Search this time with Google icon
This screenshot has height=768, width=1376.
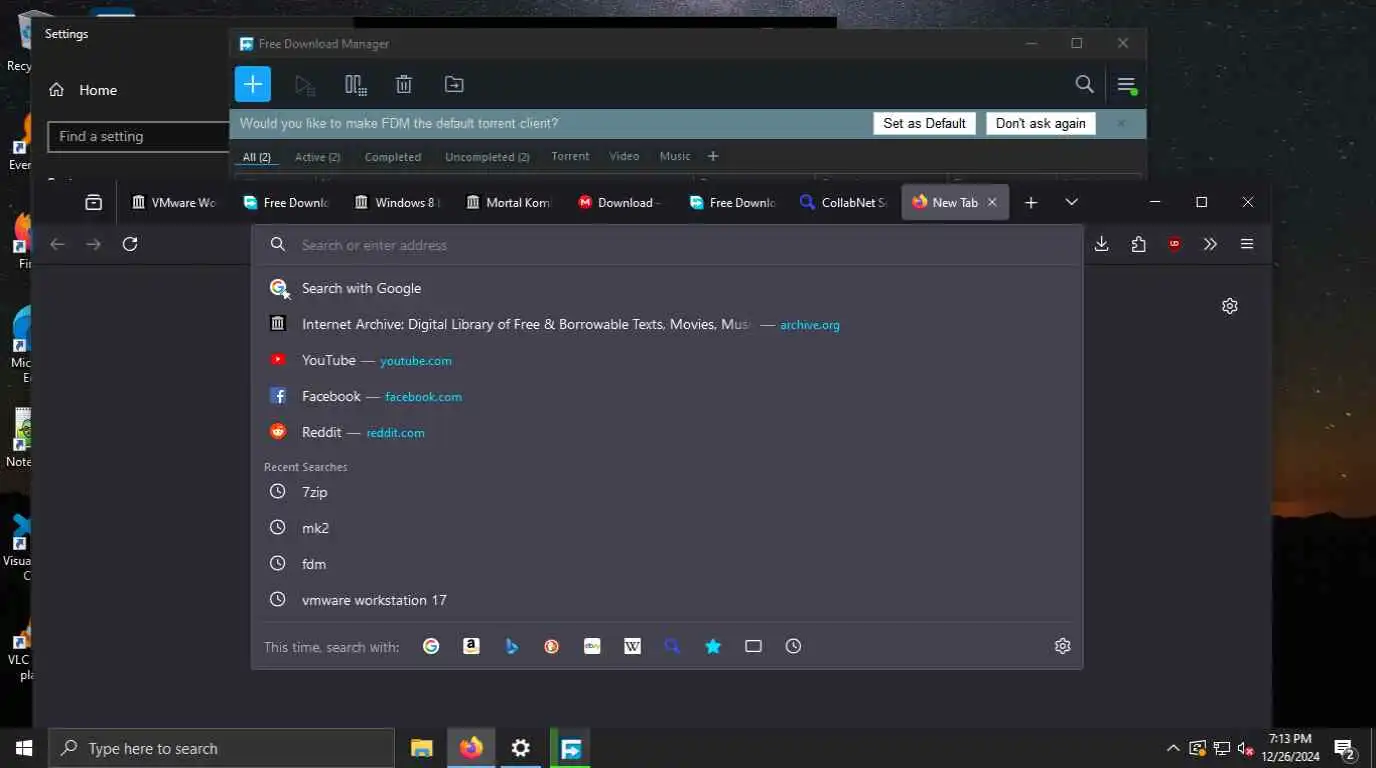click(431, 646)
